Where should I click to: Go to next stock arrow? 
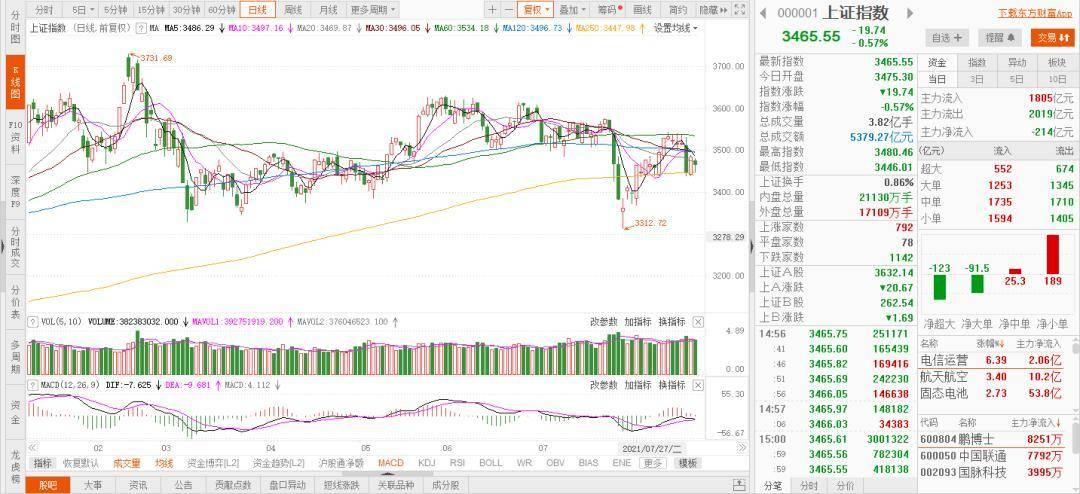click(910, 13)
